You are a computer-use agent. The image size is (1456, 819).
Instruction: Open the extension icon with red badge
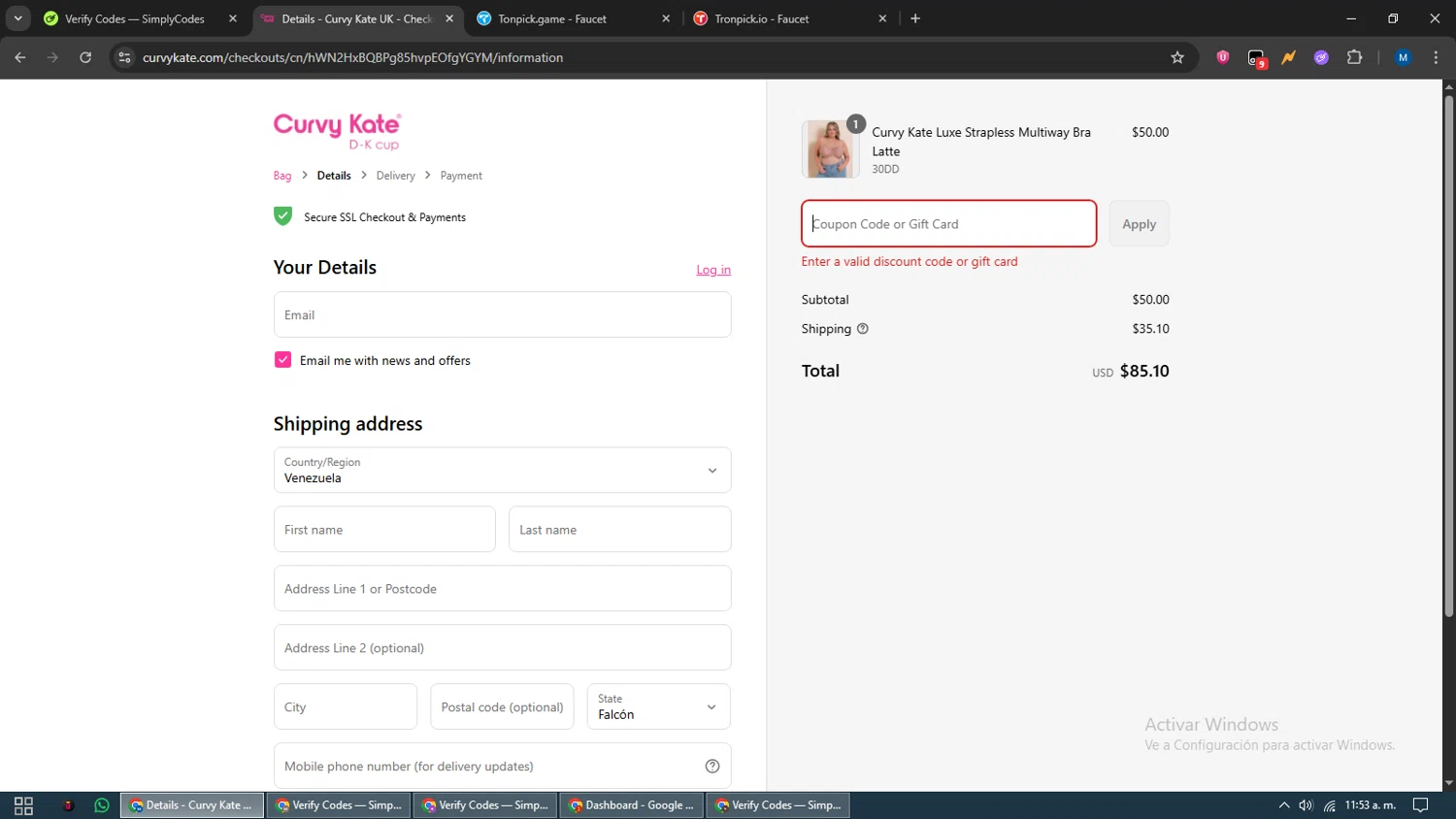pyautogui.click(x=1257, y=58)
